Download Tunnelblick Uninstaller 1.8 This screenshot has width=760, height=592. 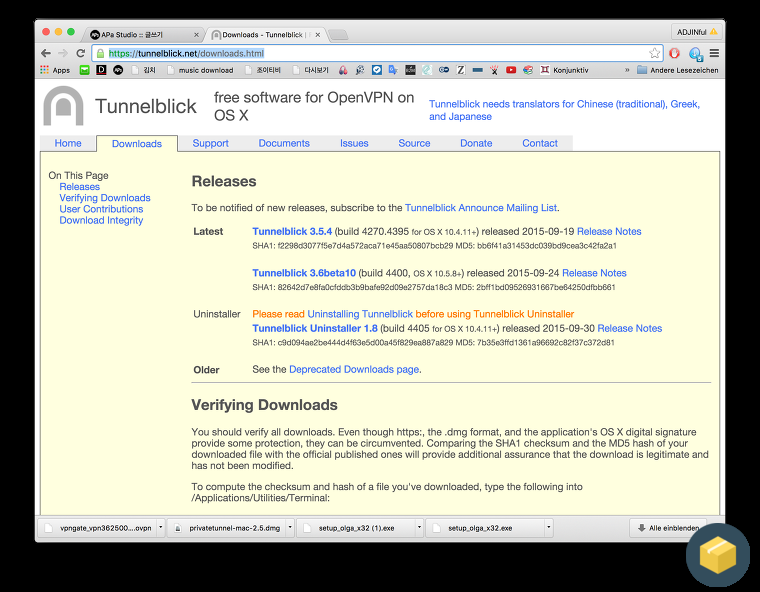tap(315, 328)
